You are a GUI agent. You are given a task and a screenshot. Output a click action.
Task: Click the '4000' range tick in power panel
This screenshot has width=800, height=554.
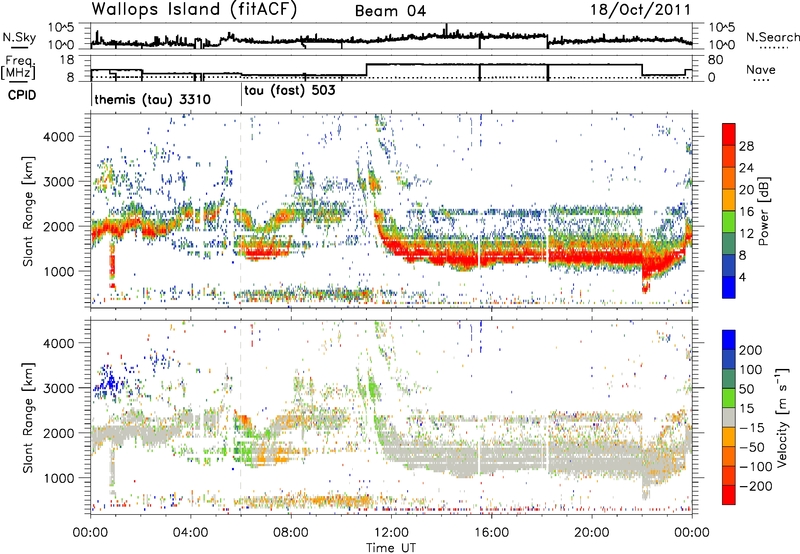[x=58, y=137]
